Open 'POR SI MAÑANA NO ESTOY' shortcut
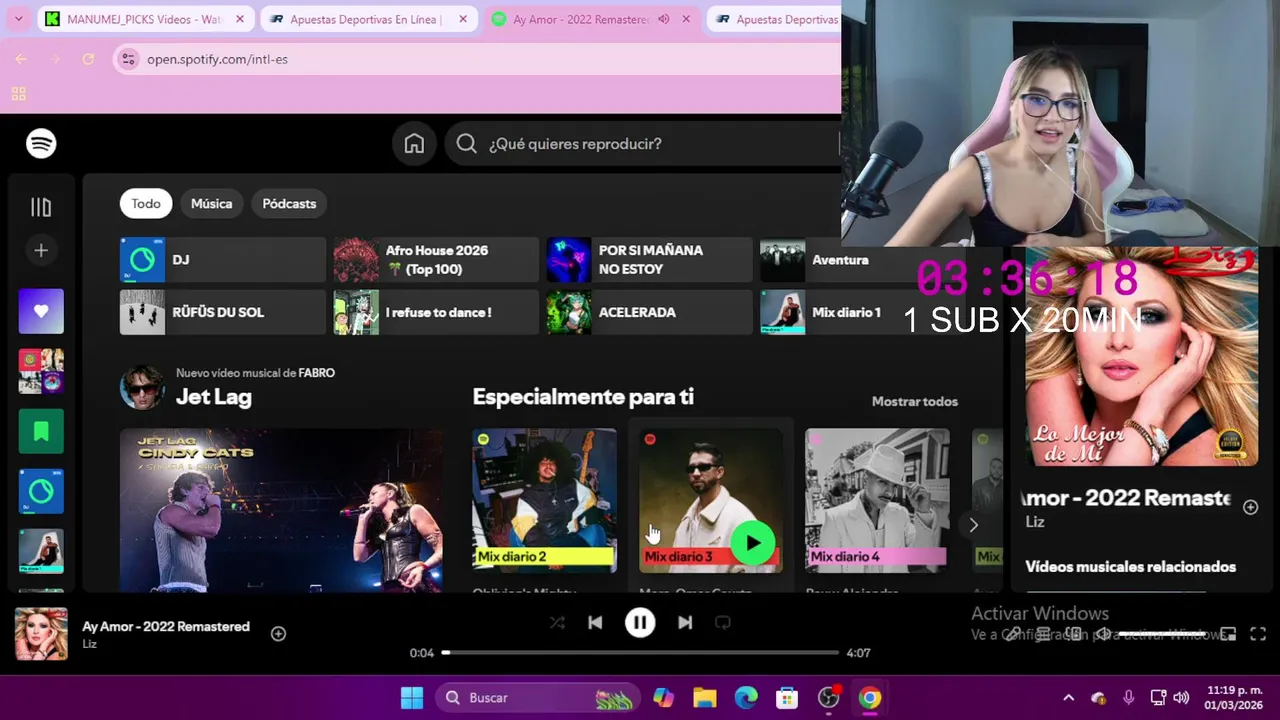Screen dimensions: 1280x720 tap(649, 260)
